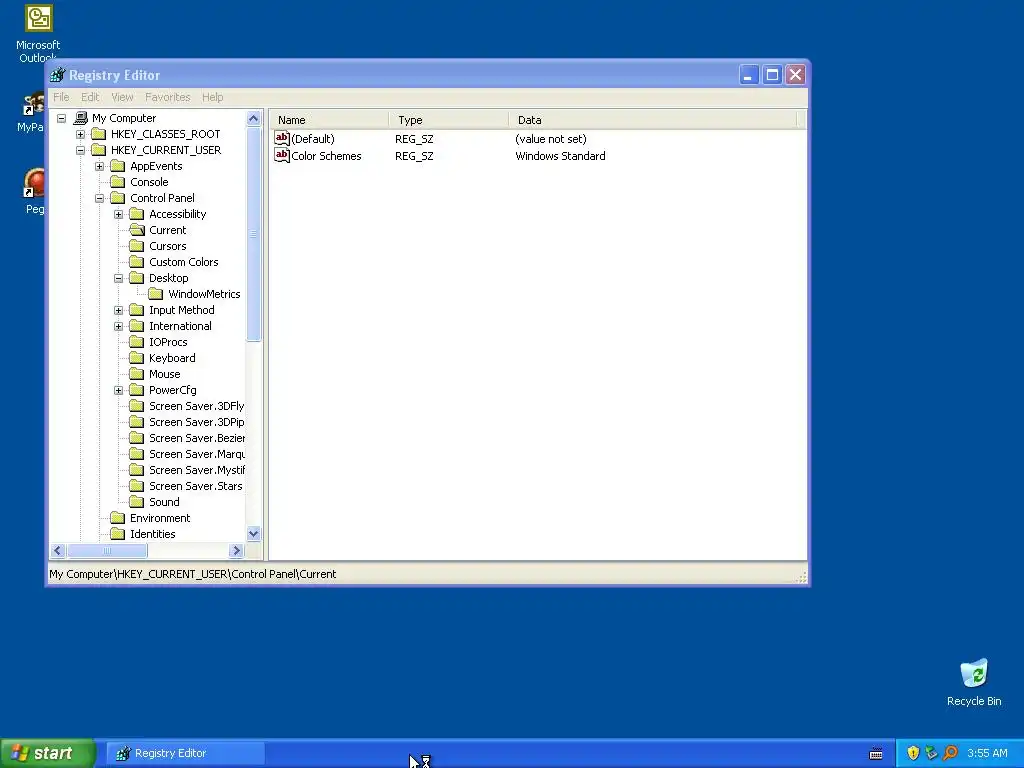Click the Keyboard folder icon

click(136, 358)
